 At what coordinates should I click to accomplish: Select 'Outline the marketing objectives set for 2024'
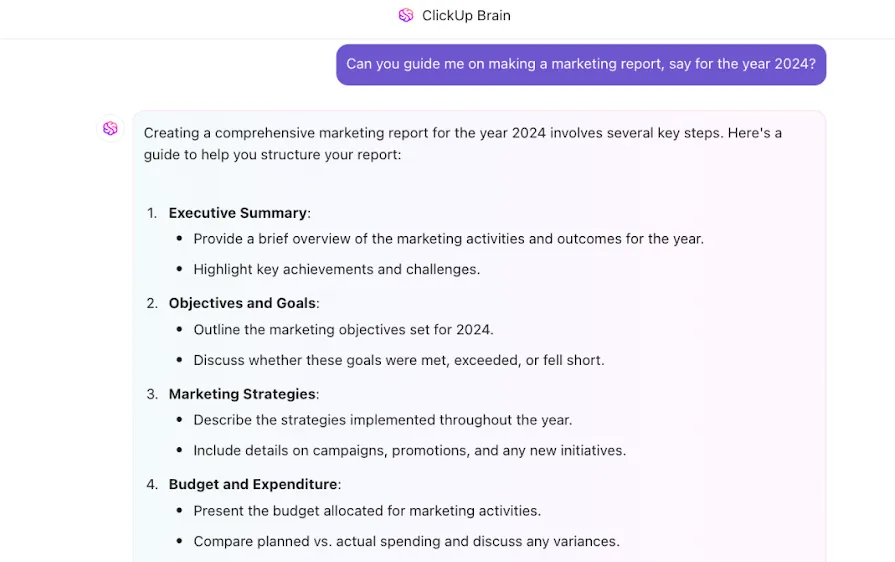(x=343, y=330)
